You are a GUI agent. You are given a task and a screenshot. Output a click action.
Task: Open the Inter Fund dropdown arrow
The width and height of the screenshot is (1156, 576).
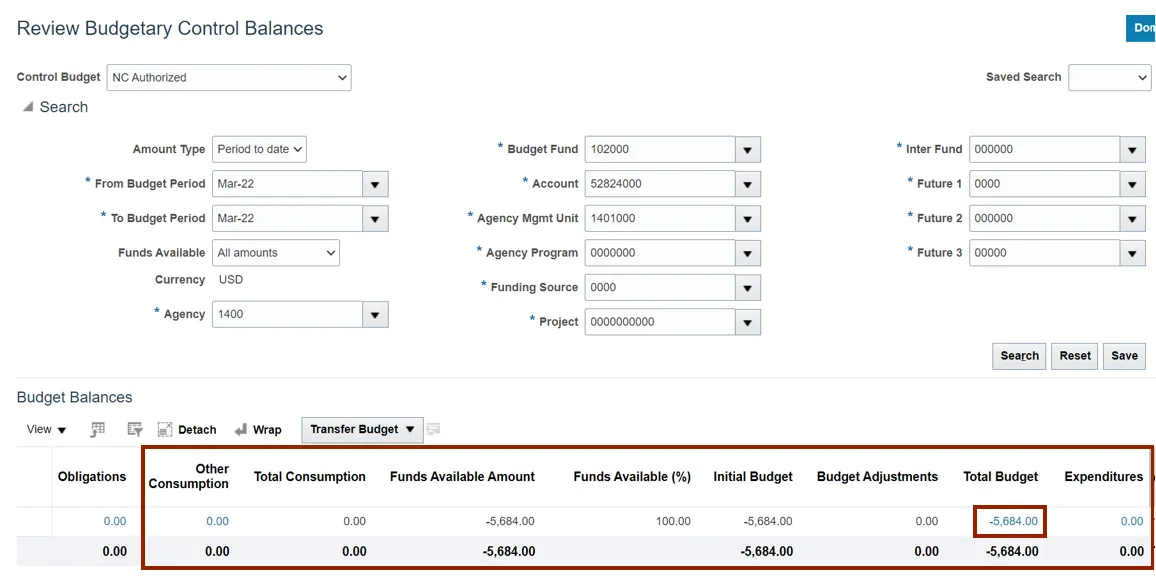tap(1131, 150)
